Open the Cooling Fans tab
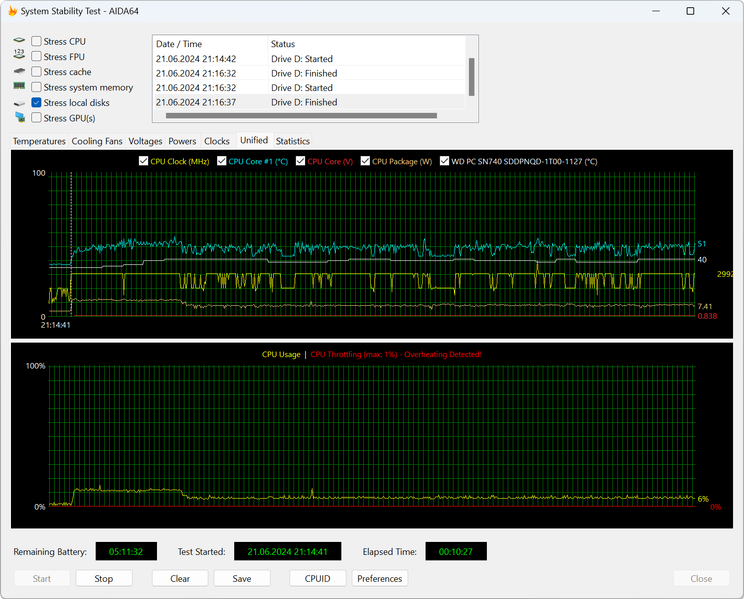Screen dimensions: 744x599 [x=97, y=141]
